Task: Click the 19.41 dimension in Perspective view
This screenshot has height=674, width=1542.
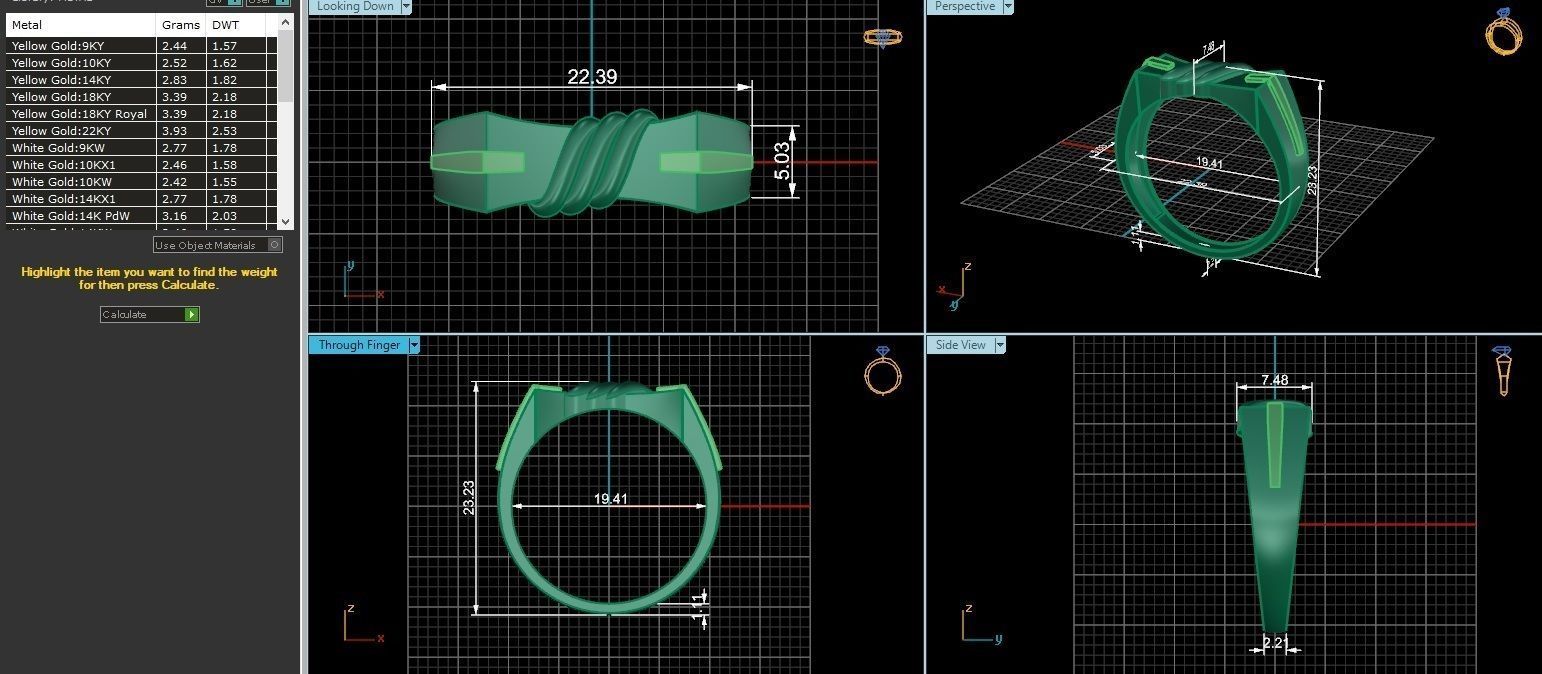Action: (1209, 162)
